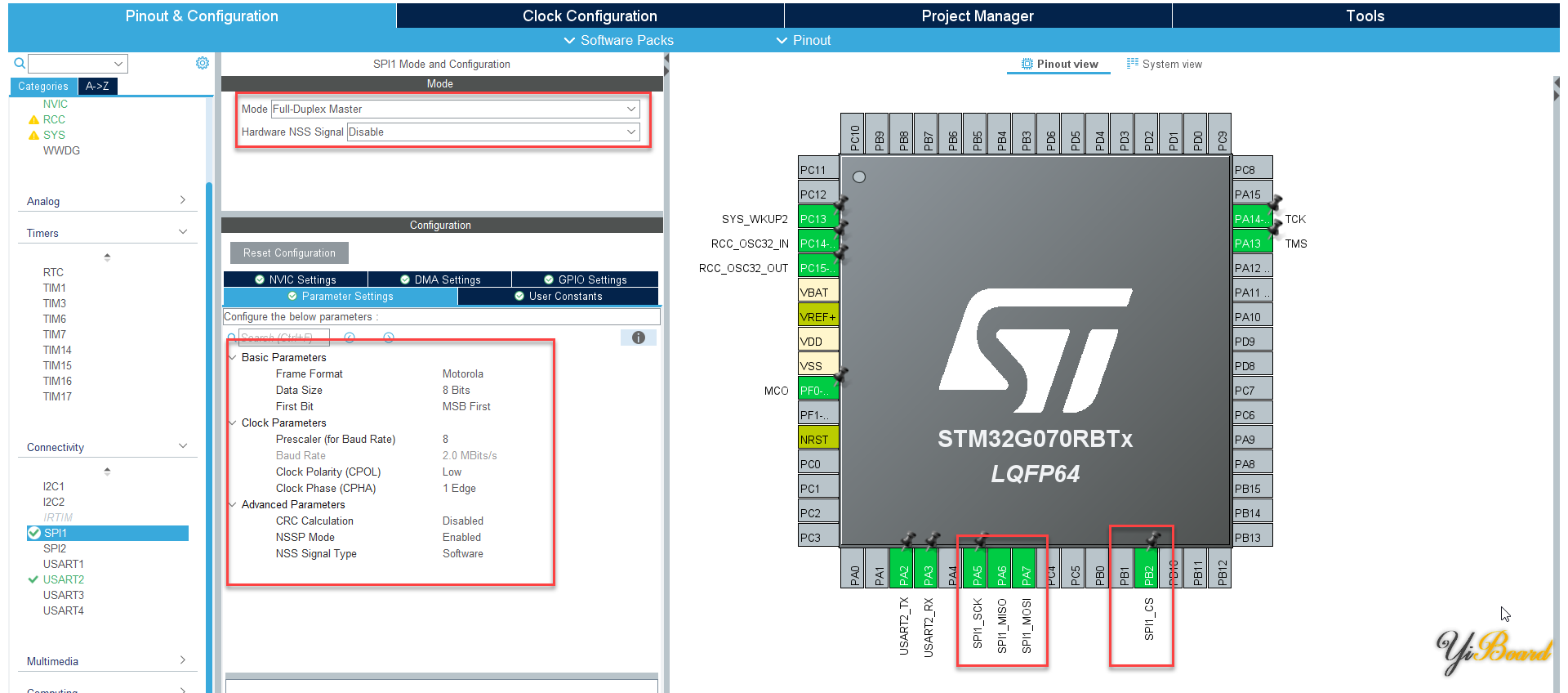Open the User Constants tab
Image resolution: width=1568 pixels, height=693 pixels.
coord(559,296)
